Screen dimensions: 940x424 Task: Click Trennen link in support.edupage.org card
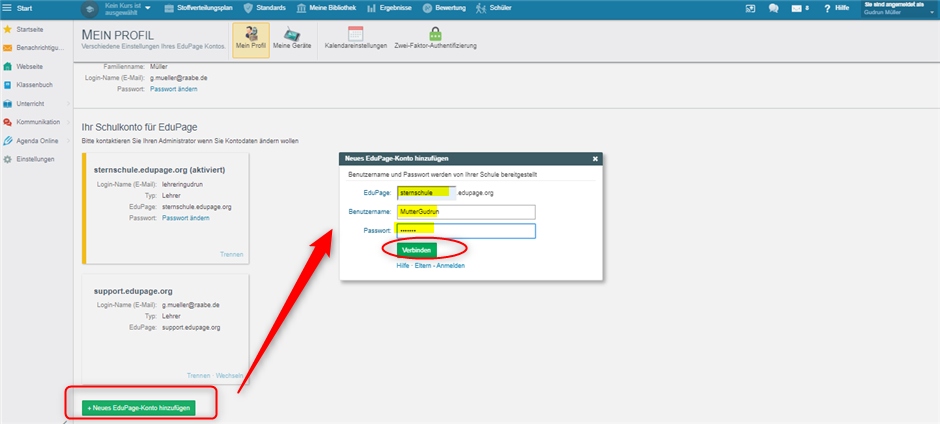198,375
